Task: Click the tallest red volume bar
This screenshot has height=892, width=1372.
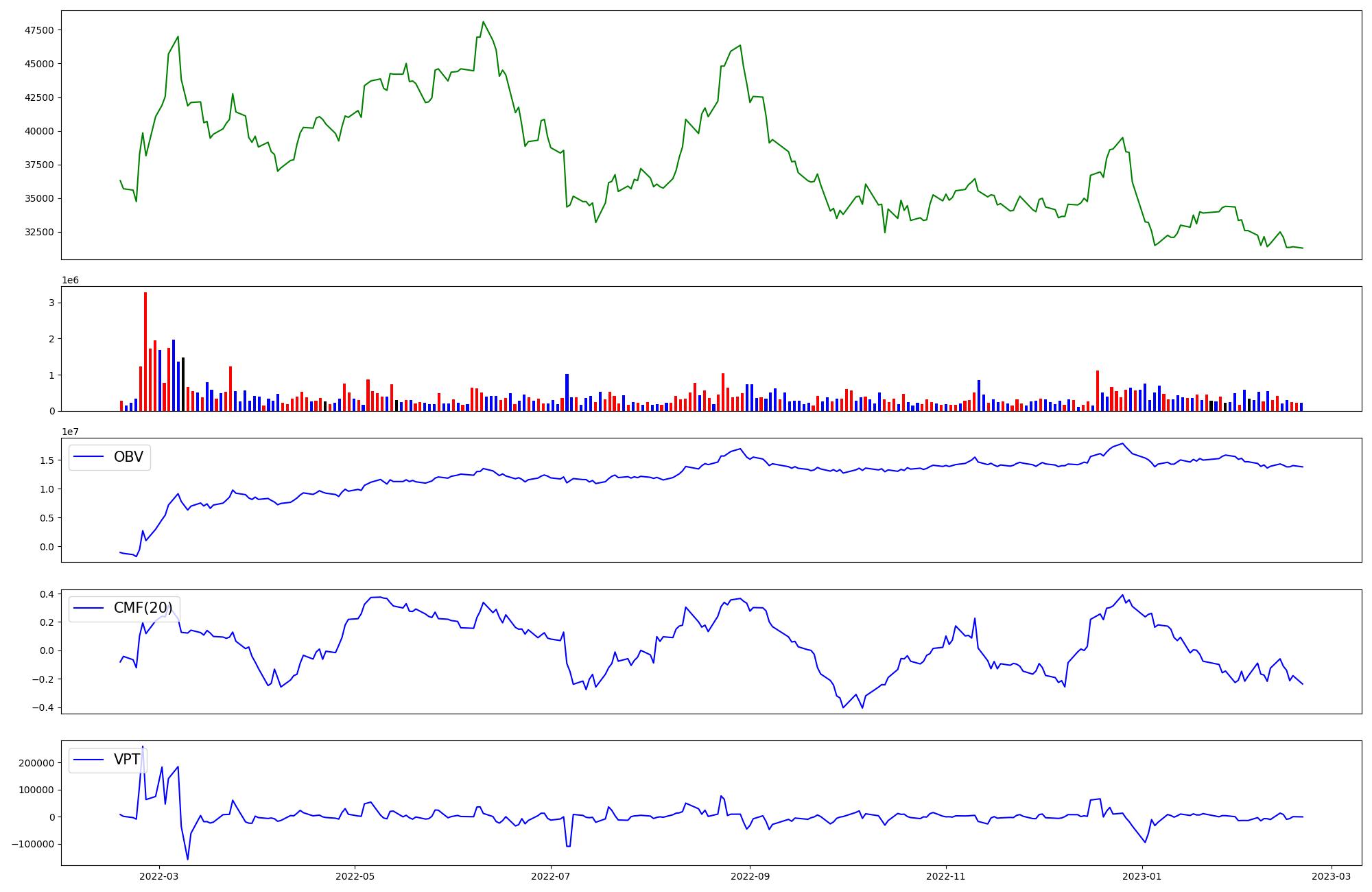Action: click(x=145, y=350)
